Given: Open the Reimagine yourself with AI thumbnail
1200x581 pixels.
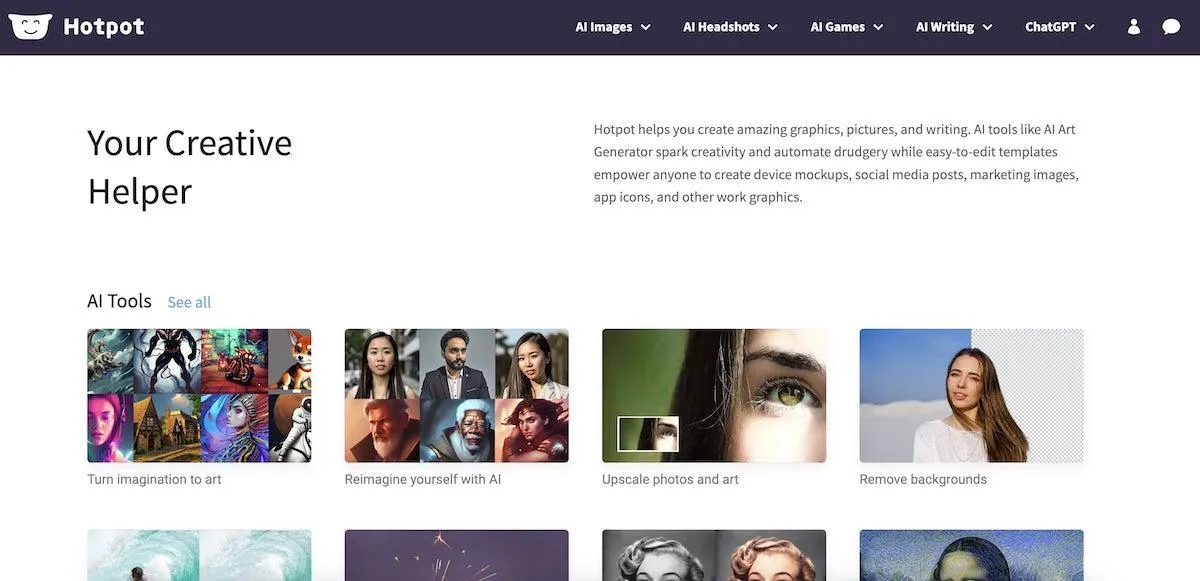Looking at the screenshot, I should click(x=456, y=396).
